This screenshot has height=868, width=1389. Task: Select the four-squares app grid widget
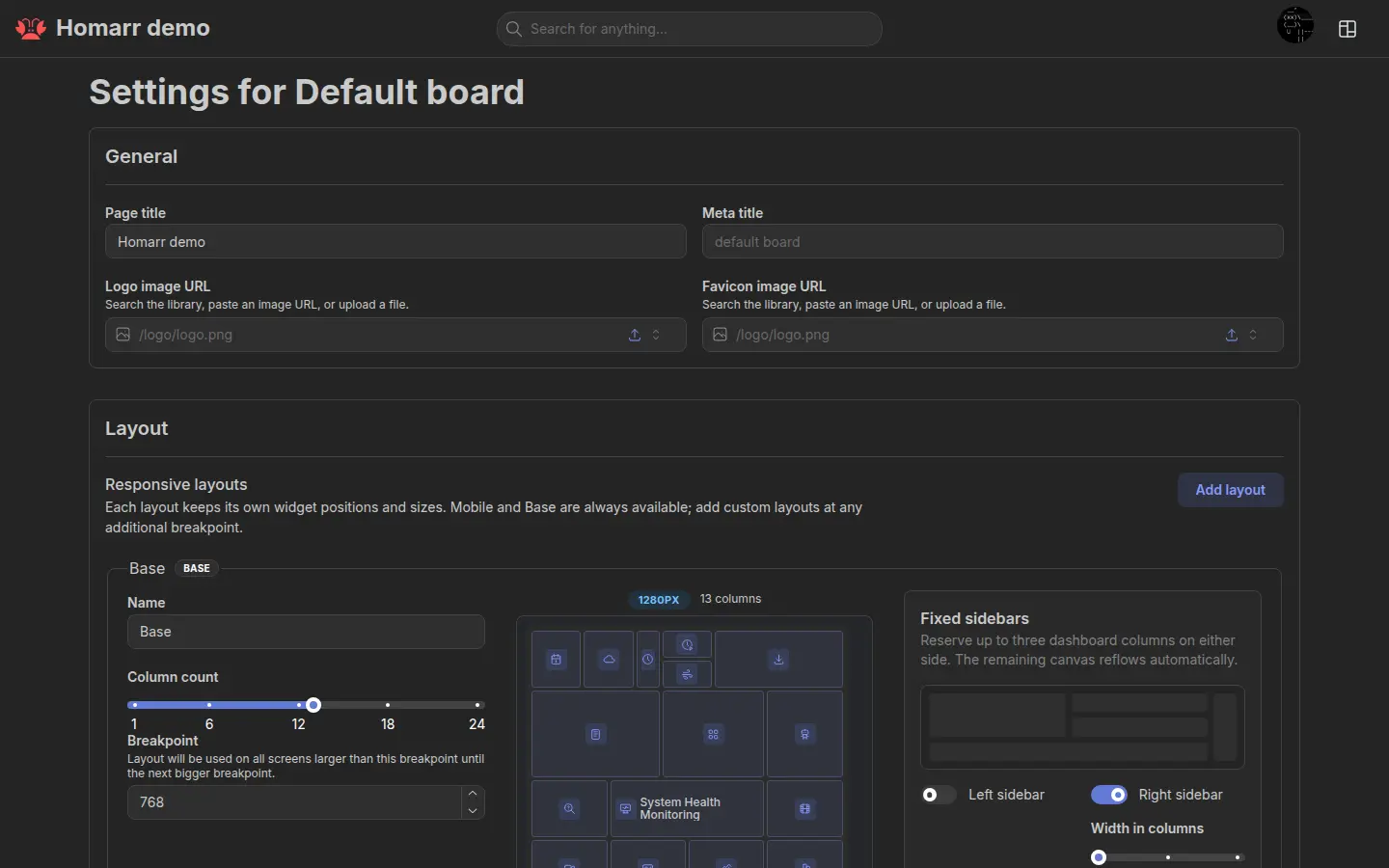click(713, 734)
